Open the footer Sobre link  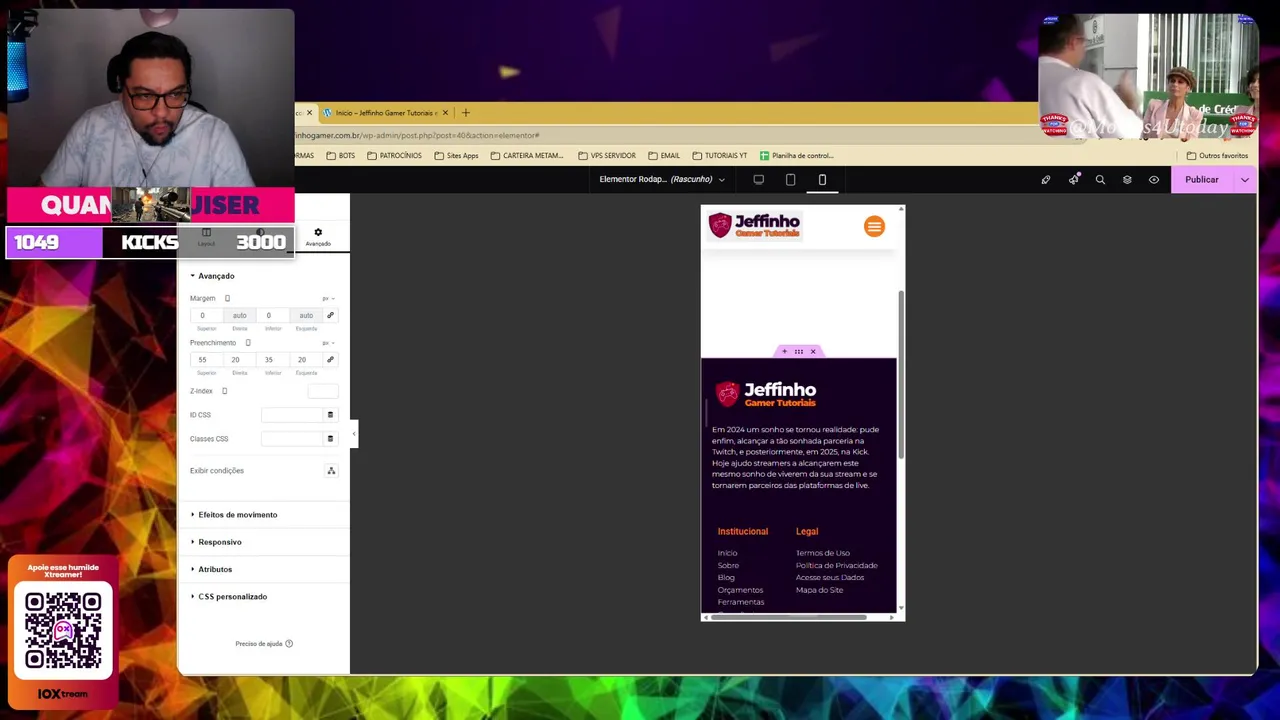(x=728, y=566)
